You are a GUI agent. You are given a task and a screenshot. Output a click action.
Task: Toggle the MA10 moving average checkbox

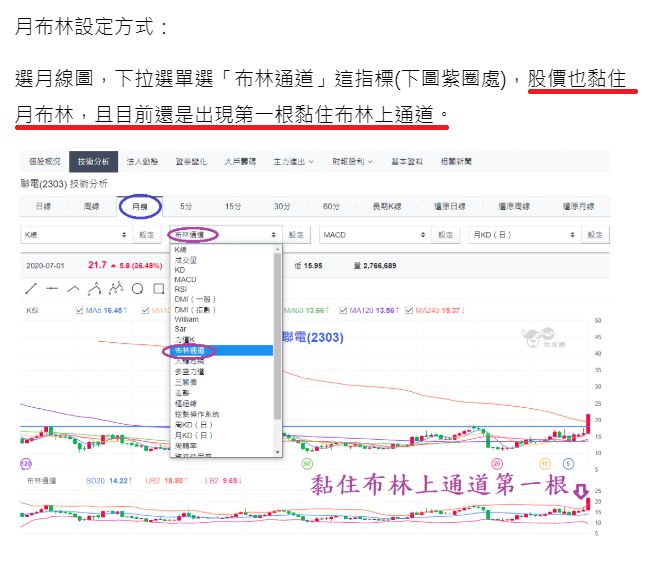click(145, 310)
